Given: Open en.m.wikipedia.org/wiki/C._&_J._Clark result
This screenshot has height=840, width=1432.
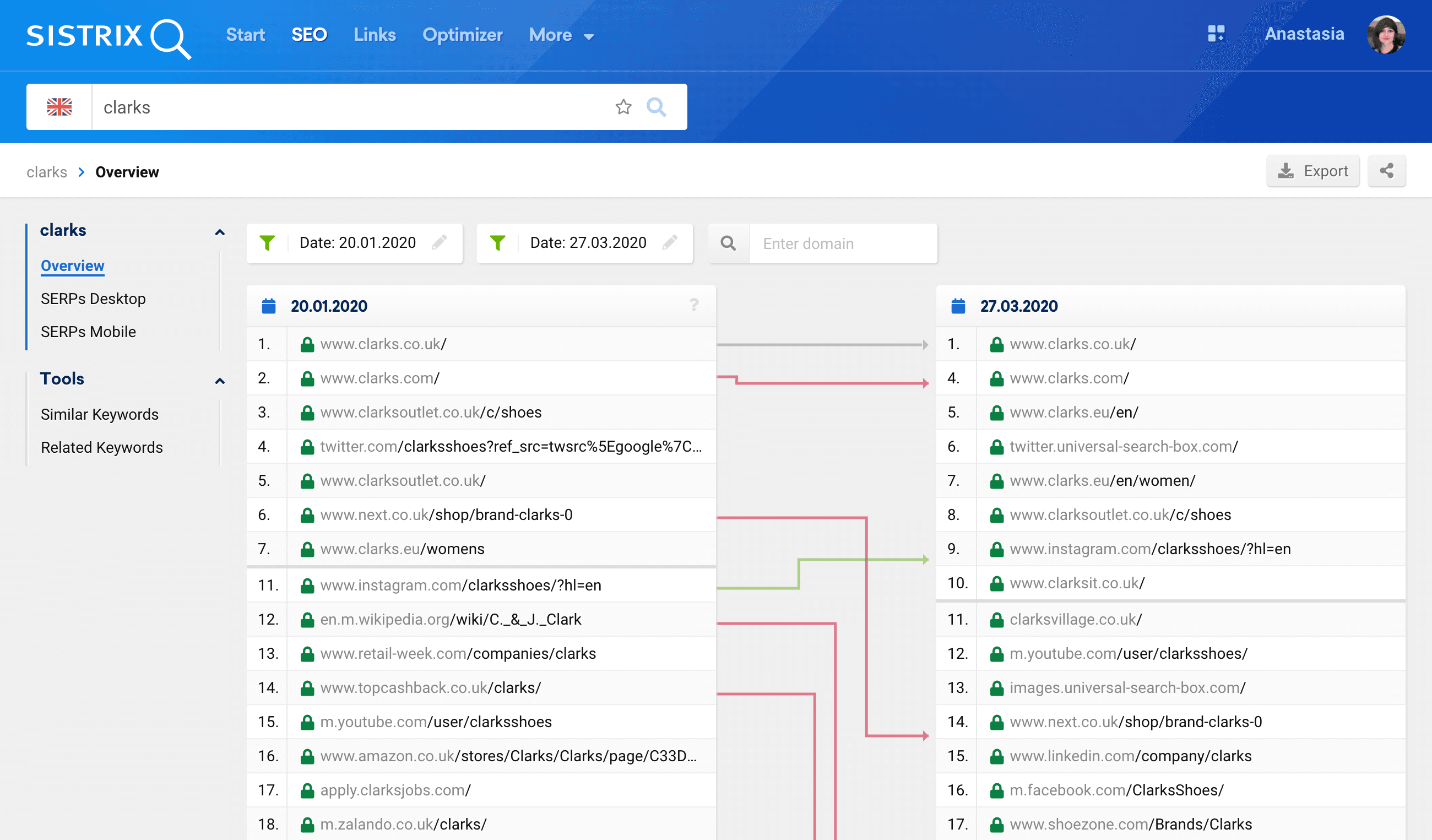Looking at the screenshot, I should point(451,620).
